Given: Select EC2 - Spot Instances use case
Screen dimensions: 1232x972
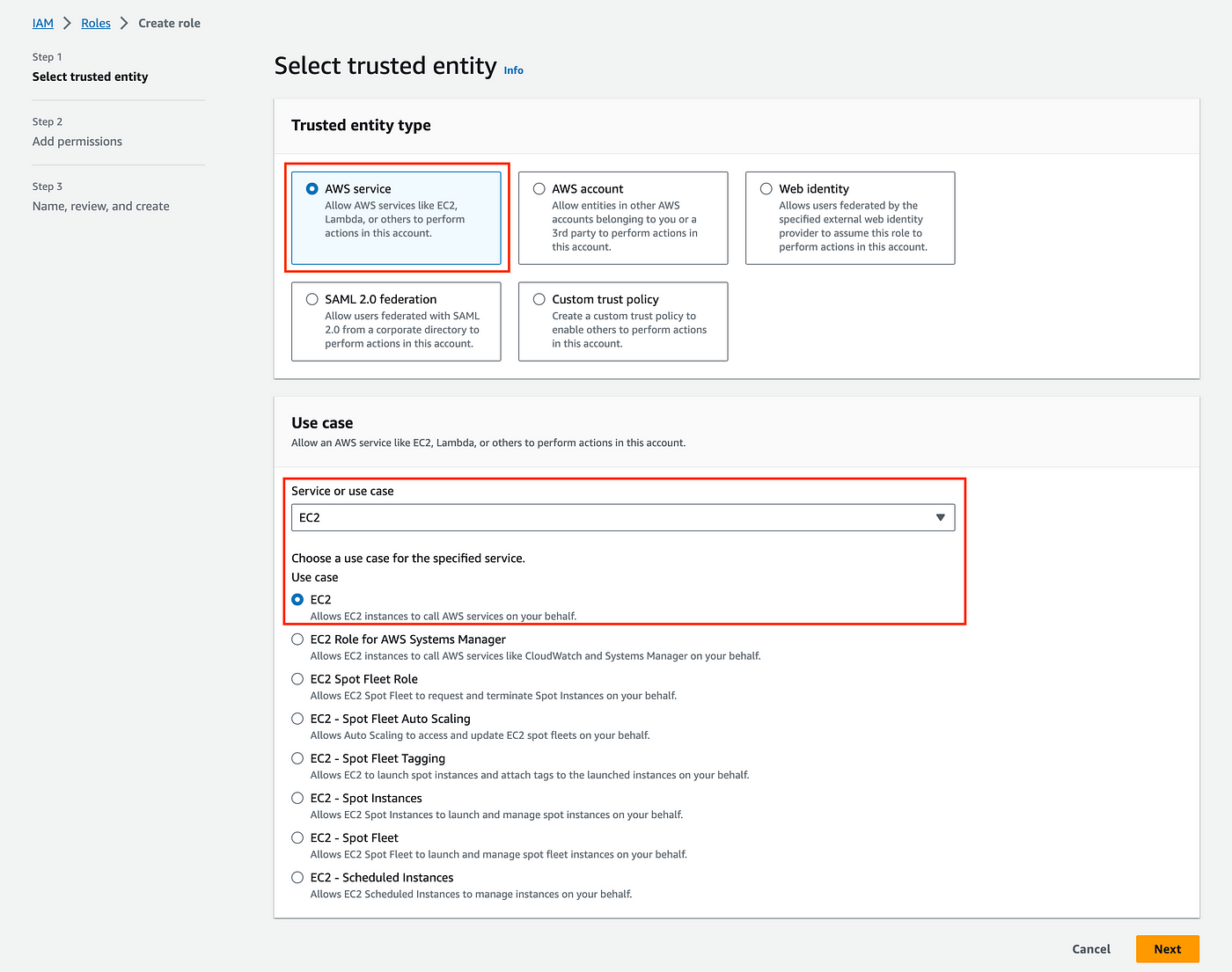Looking at the screenshot, I should [x=297, y=798].
